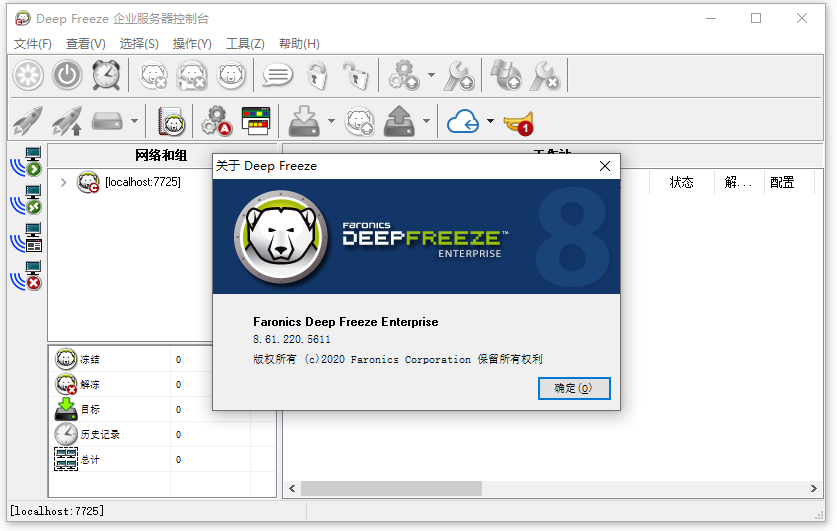The image size is (837, 531).
Task: Click the 解... column header
Action: pos(739,183)
